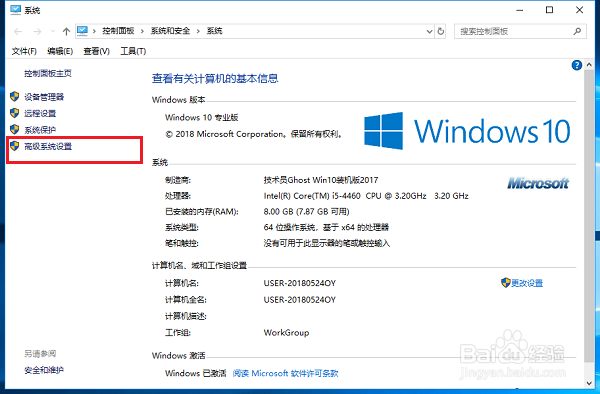Click scrollbar up arrow
This screenshot has height=394, width=600.
point(589,65)
